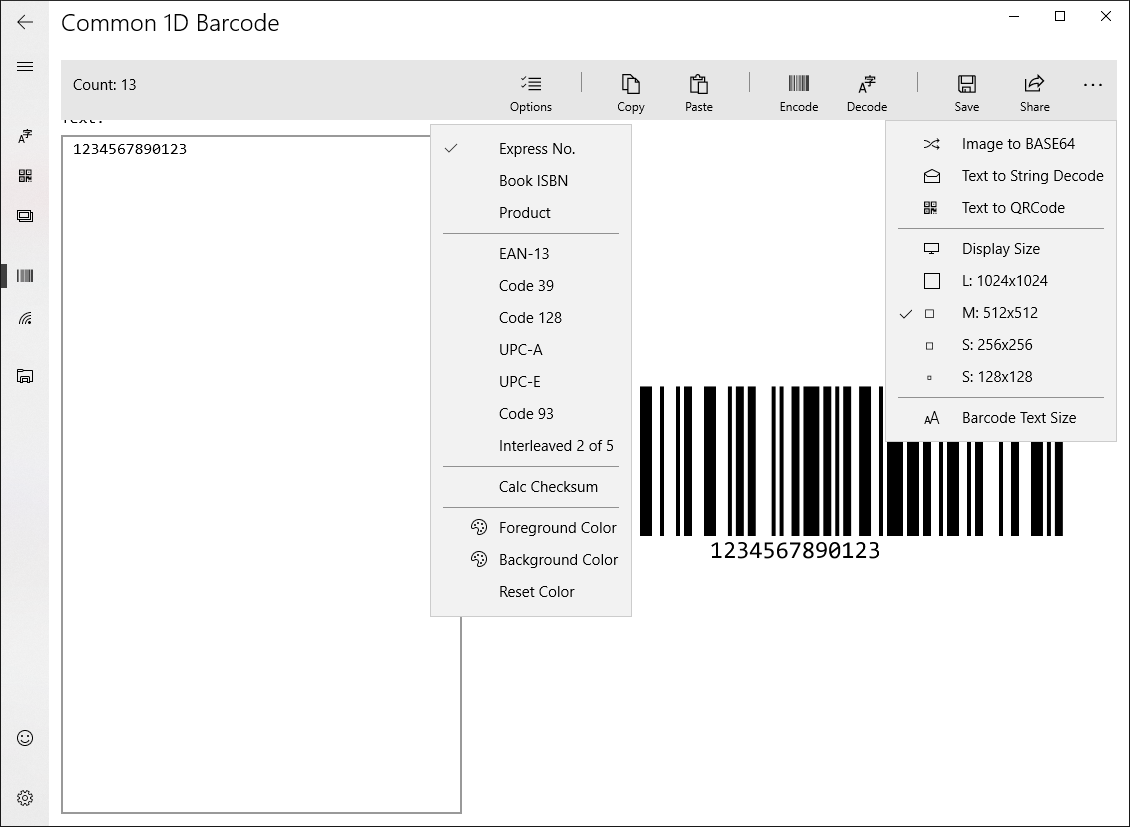Click the Encode barcode button
This screenshot has height=827, width=1130.
coord(798,93)
